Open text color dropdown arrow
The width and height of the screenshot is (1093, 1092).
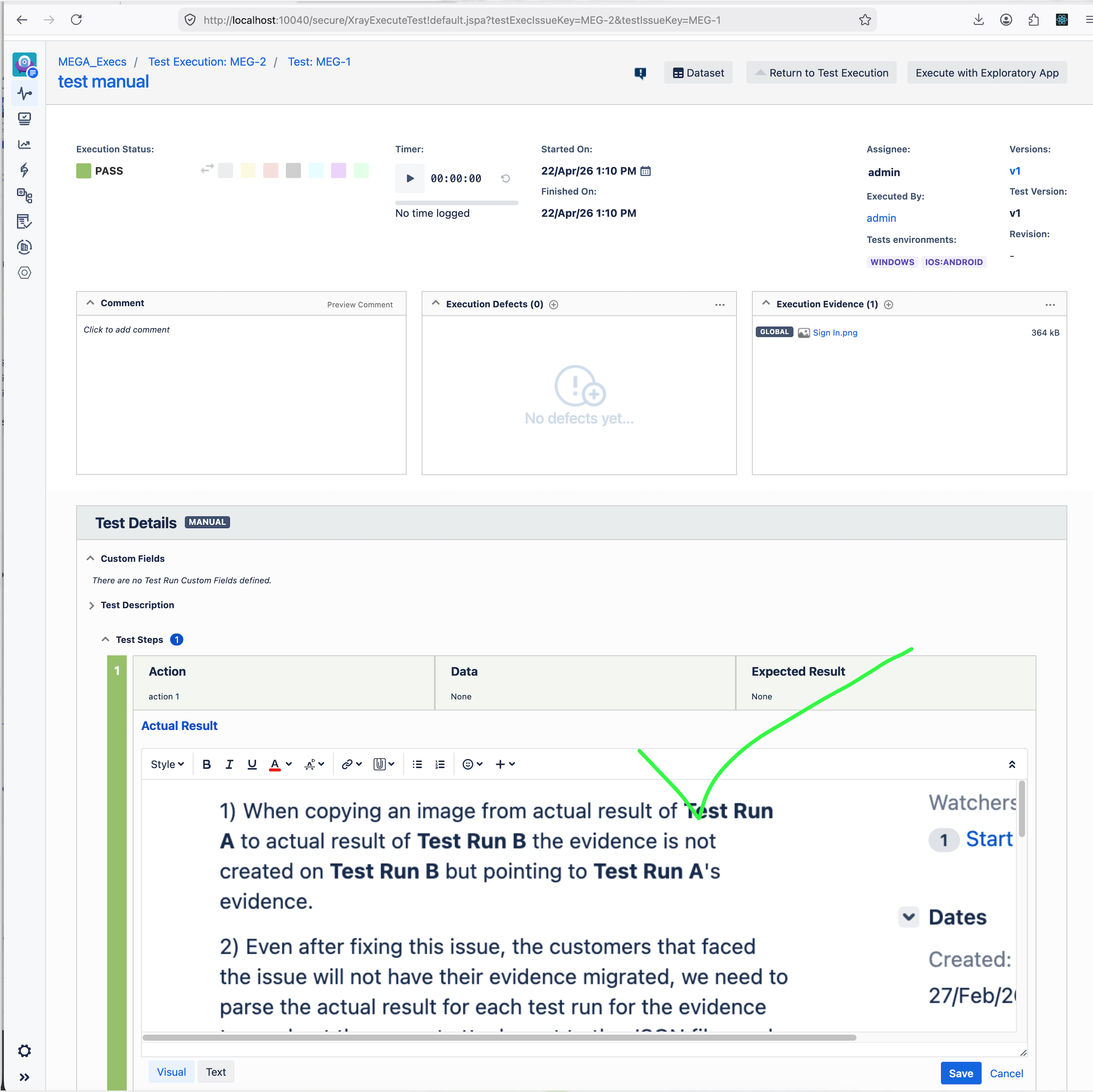(289, 765)
